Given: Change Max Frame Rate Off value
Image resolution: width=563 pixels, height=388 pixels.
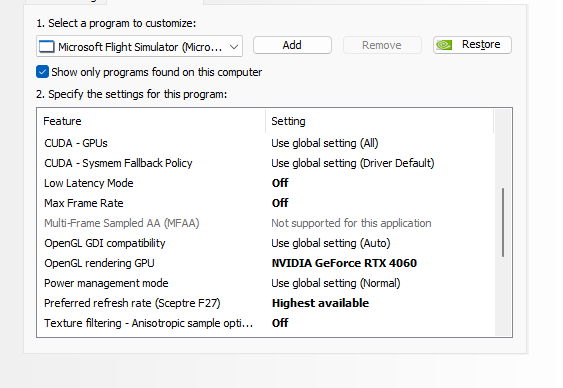Looking at the screenshot, I should [280, 203].
